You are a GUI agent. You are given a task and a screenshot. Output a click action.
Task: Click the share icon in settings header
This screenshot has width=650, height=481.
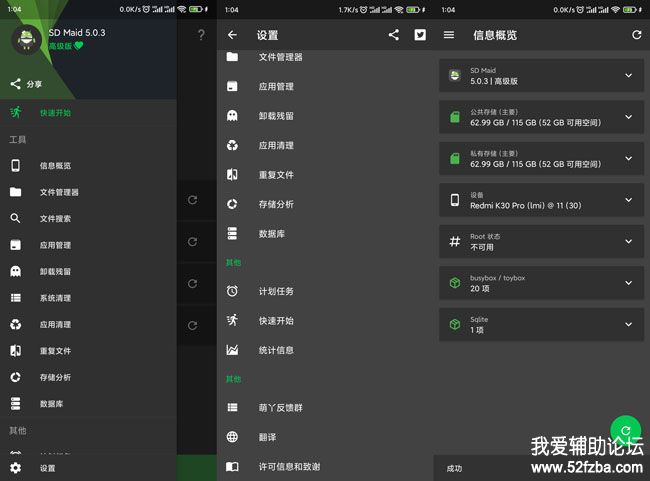[x=393, y=35]
